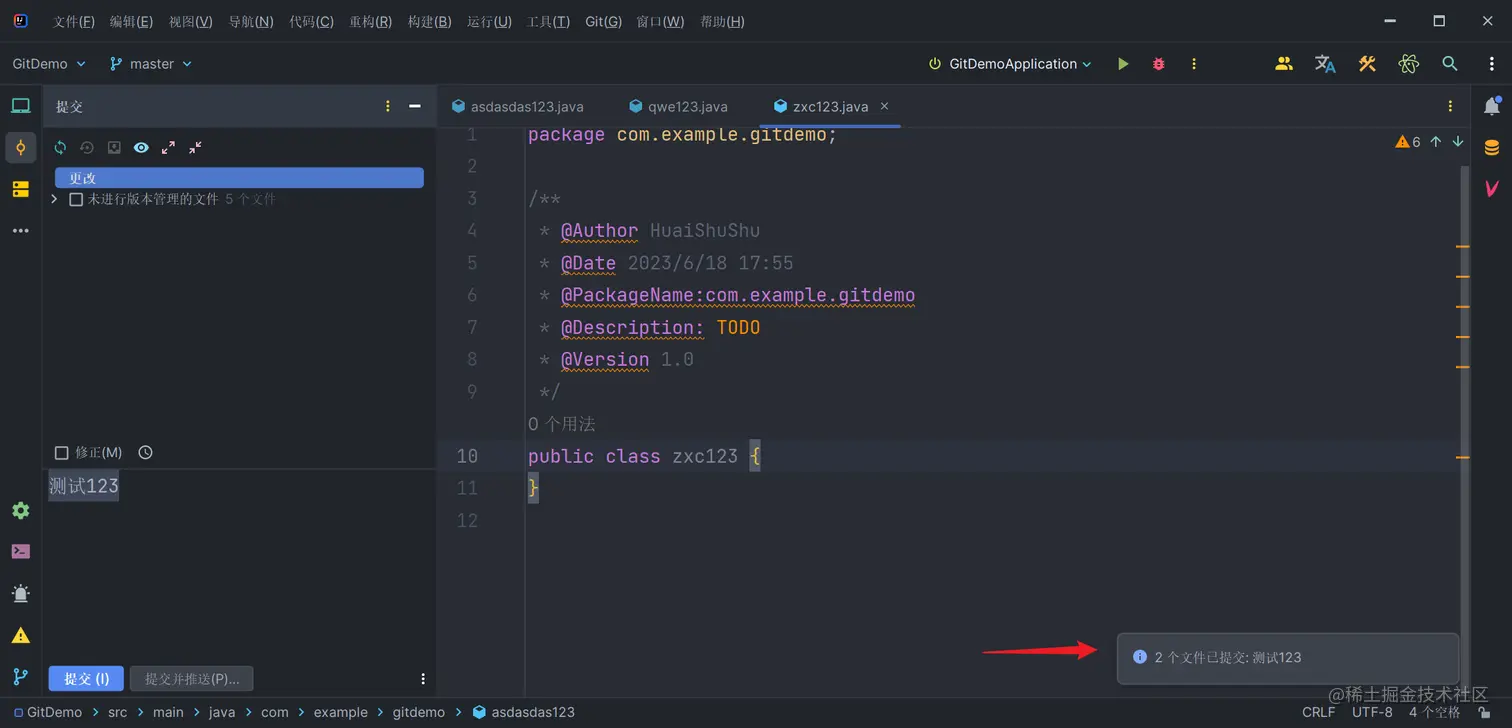This screenshot has height=728, width=1512.
Task: Expand the unversioned files node
Action: pyautogui.click(x=54, y=199)
